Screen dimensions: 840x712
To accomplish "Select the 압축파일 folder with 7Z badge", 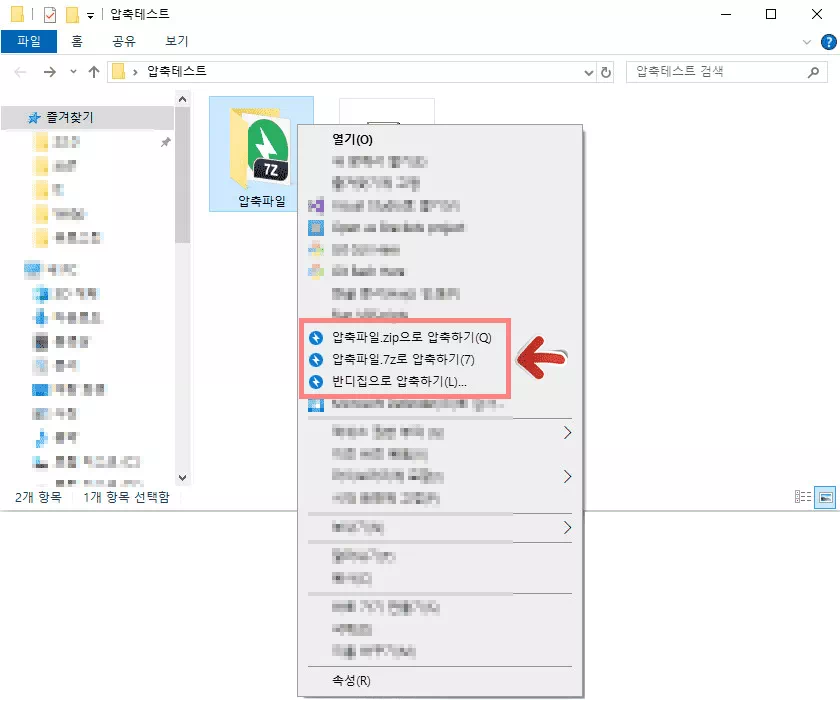I will (x=261, y=150).
